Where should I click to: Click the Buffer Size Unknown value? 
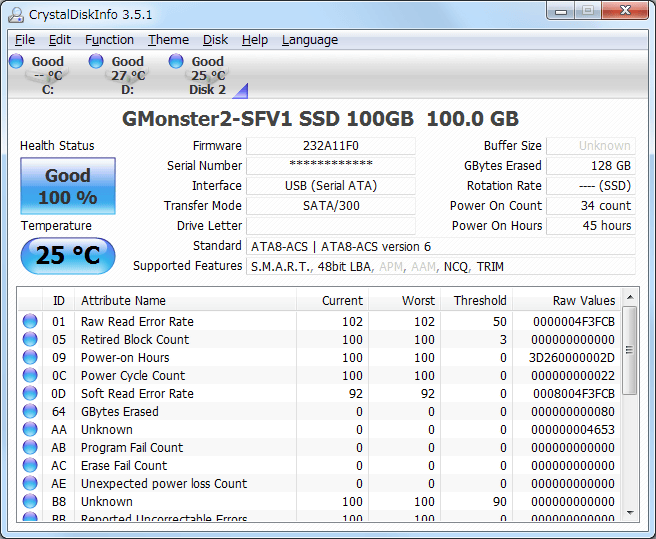tap(591, 146)
